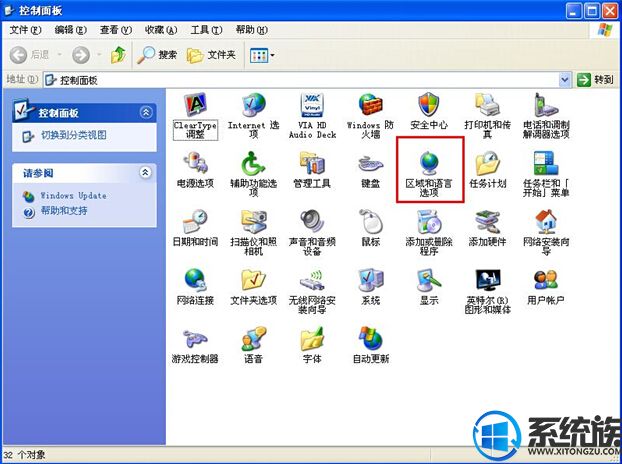Open 无线网络安装向导 icon

(x=312, y=280)
